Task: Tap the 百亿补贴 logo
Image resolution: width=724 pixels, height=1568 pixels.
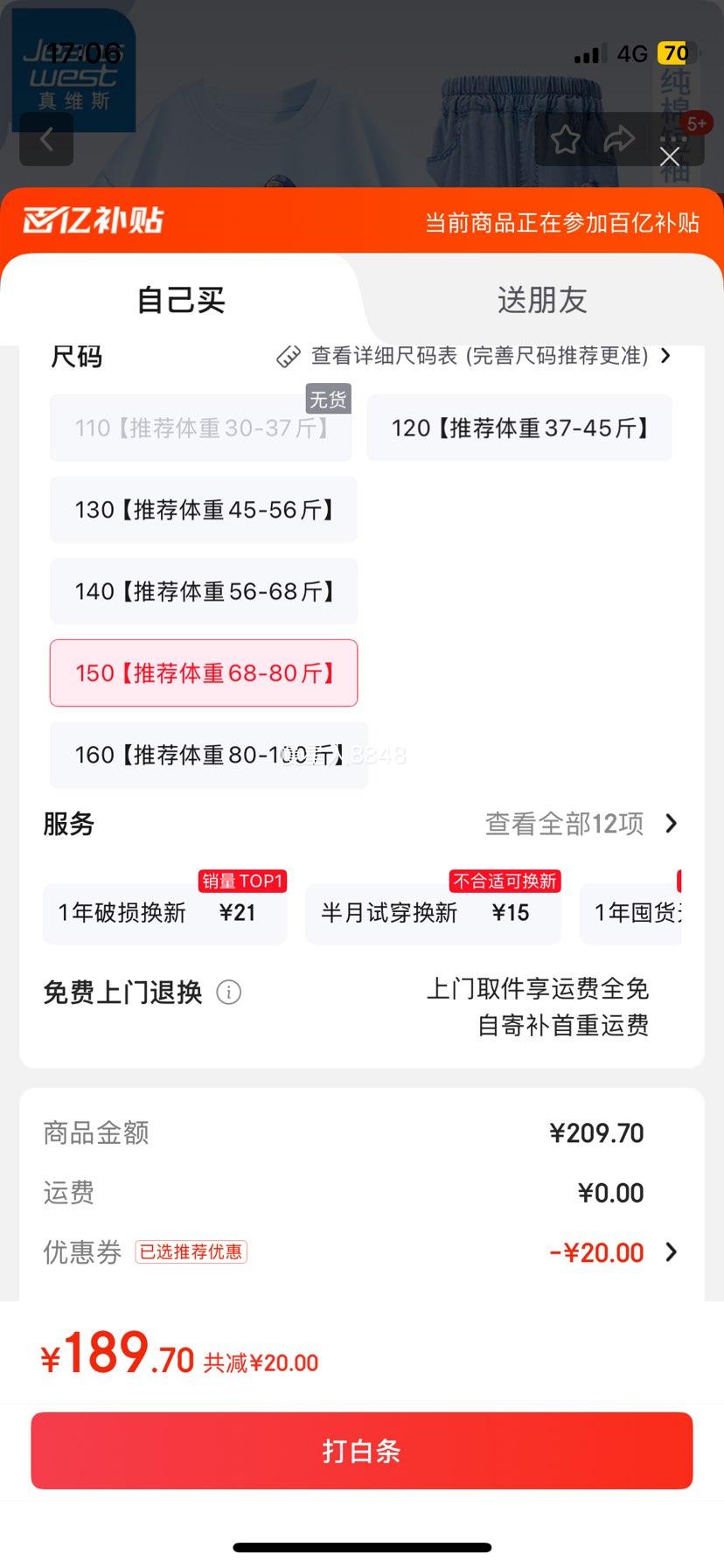Action: [x=94, y=220]
